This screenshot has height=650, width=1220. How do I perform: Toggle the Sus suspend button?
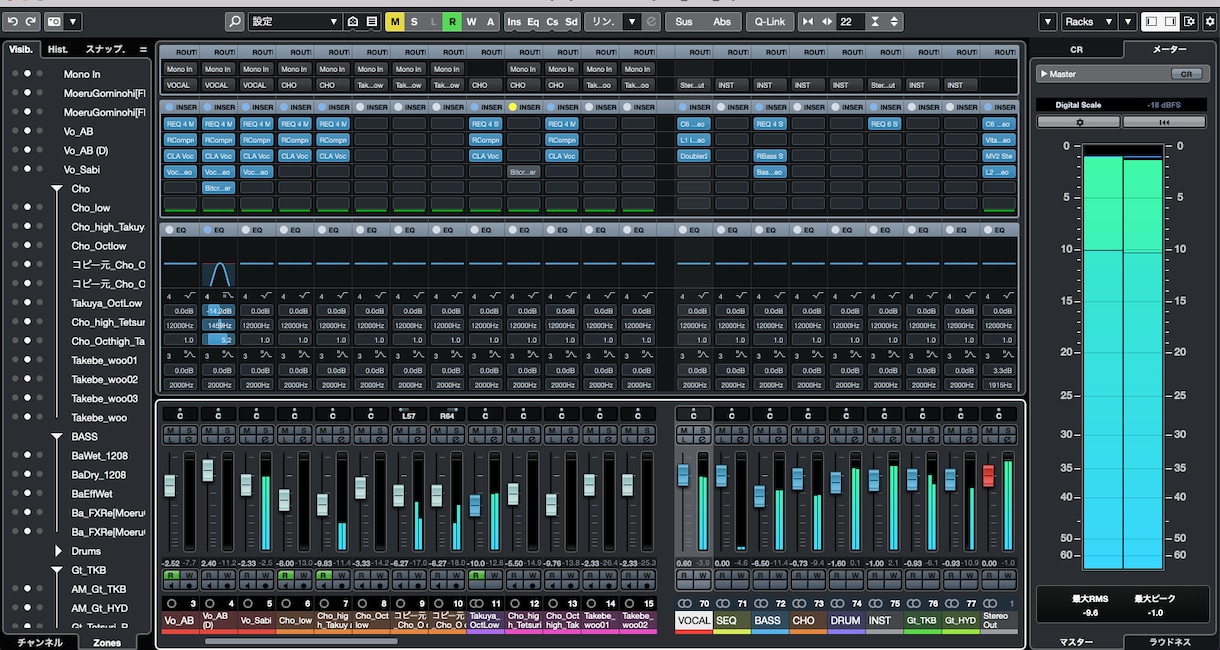pyautogui.click(x=683, y=21)
